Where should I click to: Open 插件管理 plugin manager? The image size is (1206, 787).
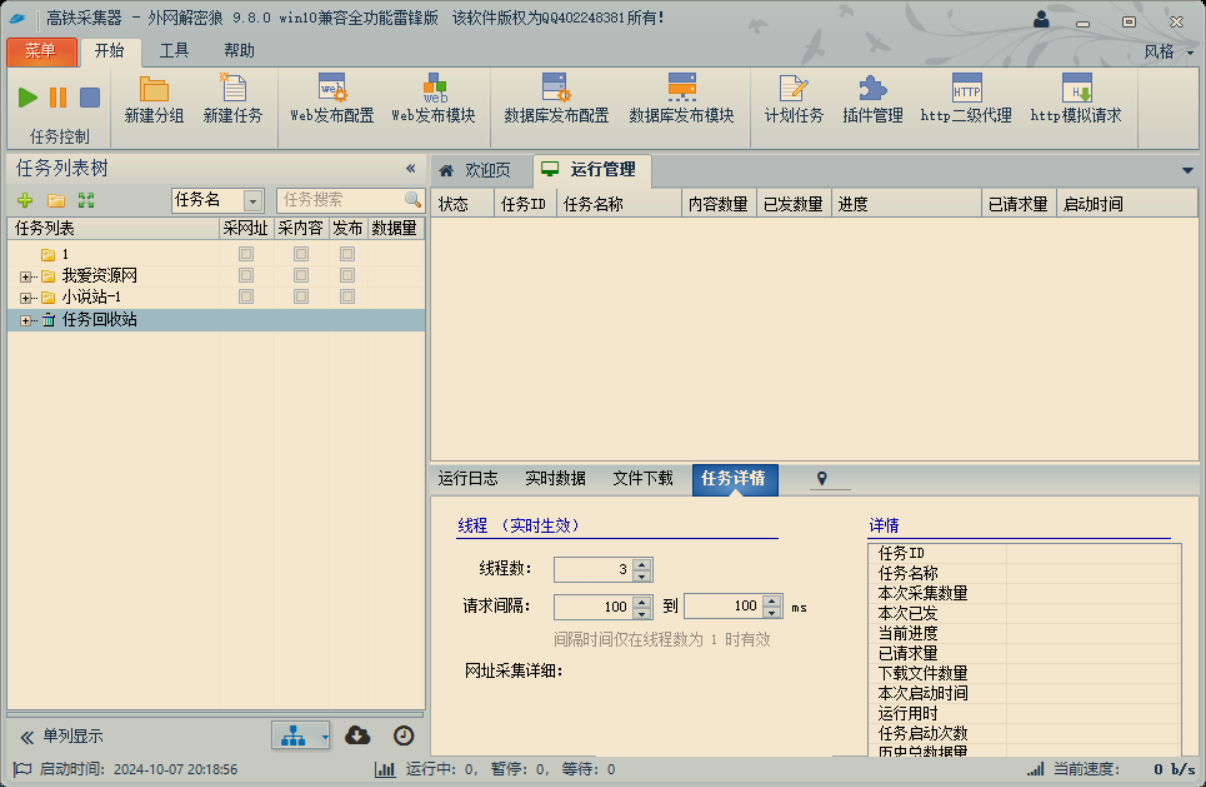pos(873,99)
